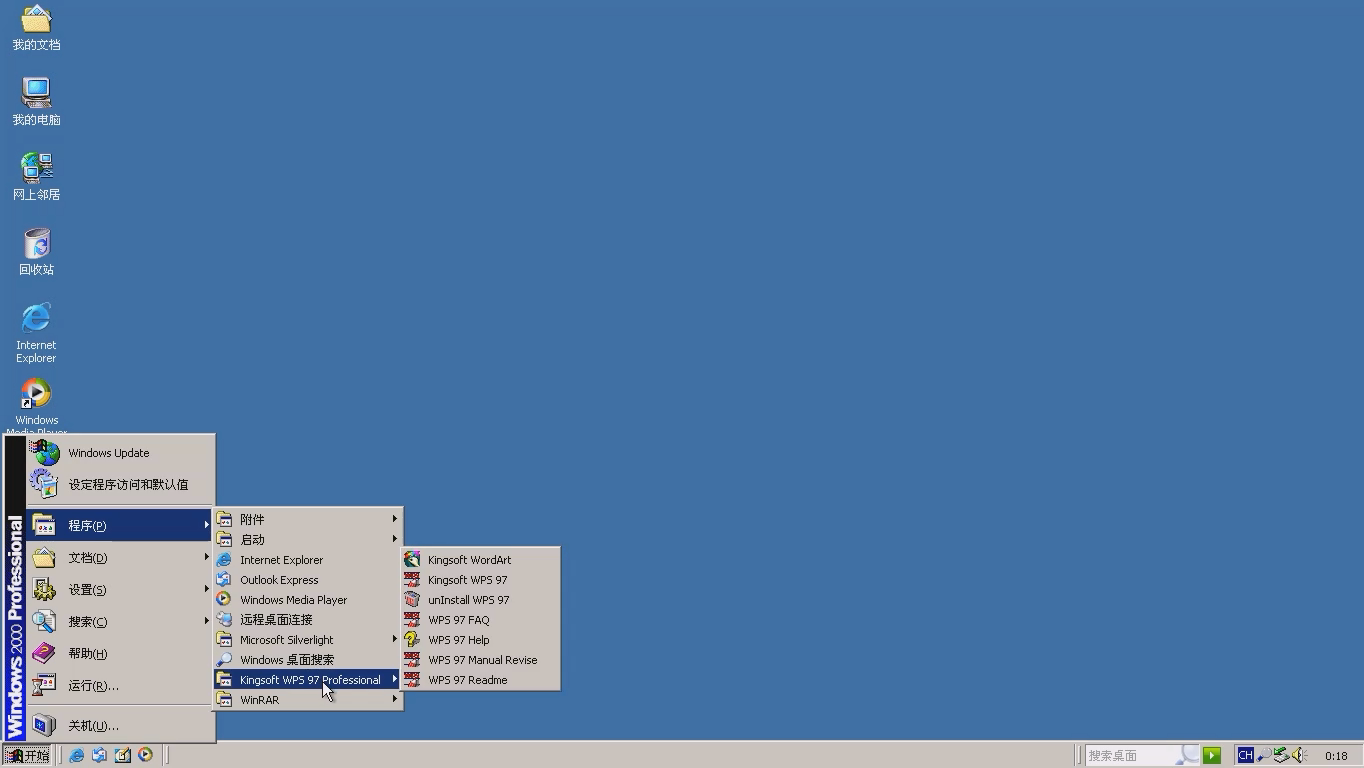Click the 网上邻居 desktop icon
This screenshot has width=1364, height=768.
pyautogui.click(x=36, y=176)
